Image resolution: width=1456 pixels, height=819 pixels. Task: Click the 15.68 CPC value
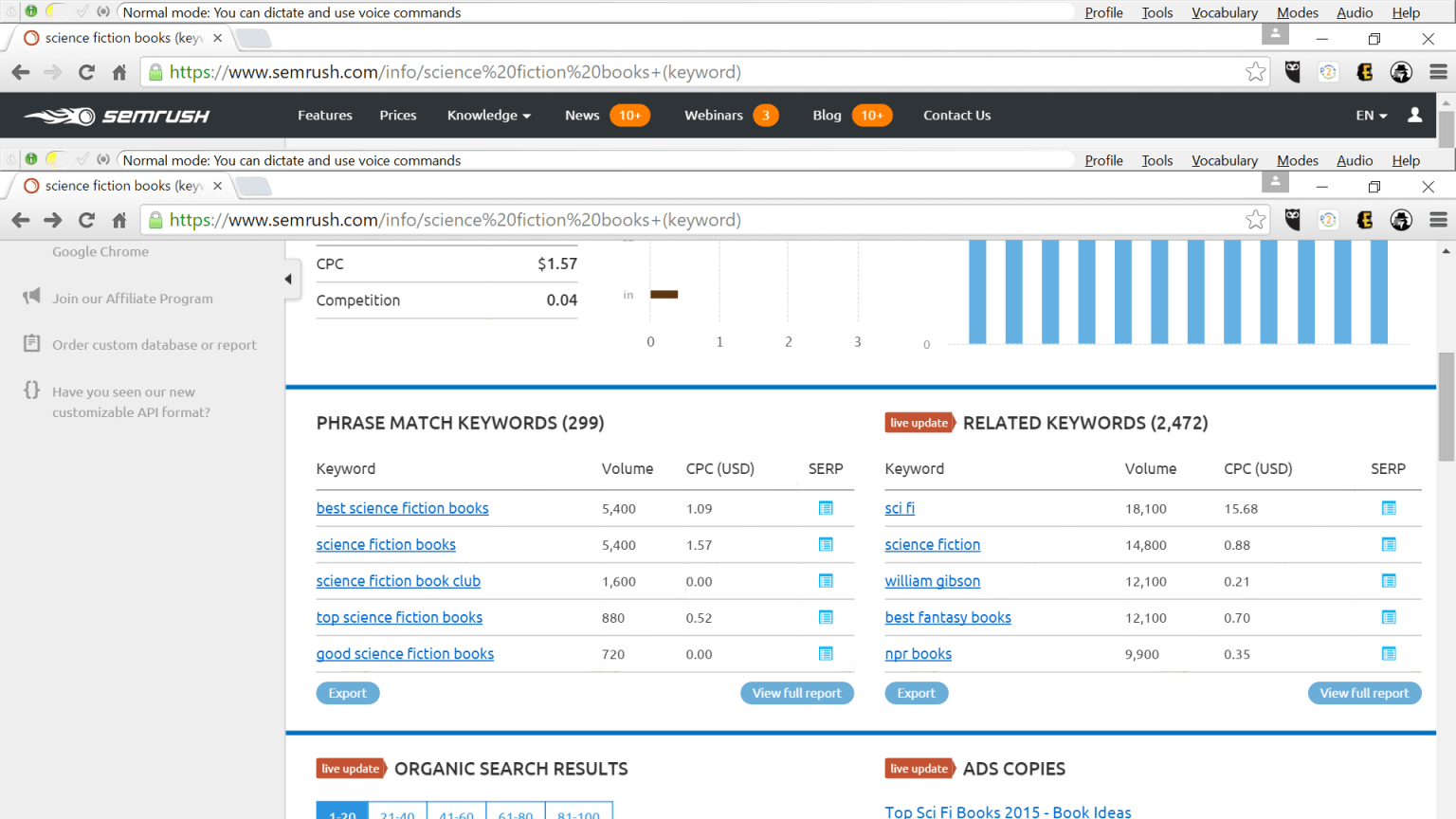(1241, 509)
